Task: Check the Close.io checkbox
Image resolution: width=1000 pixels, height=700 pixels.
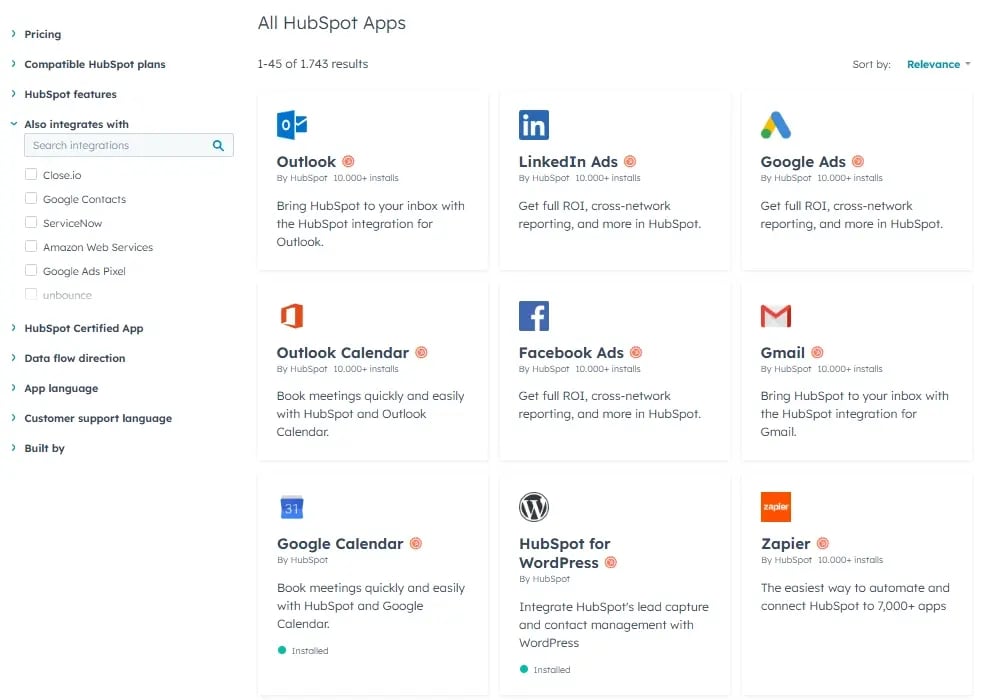Action: point(31,174)
